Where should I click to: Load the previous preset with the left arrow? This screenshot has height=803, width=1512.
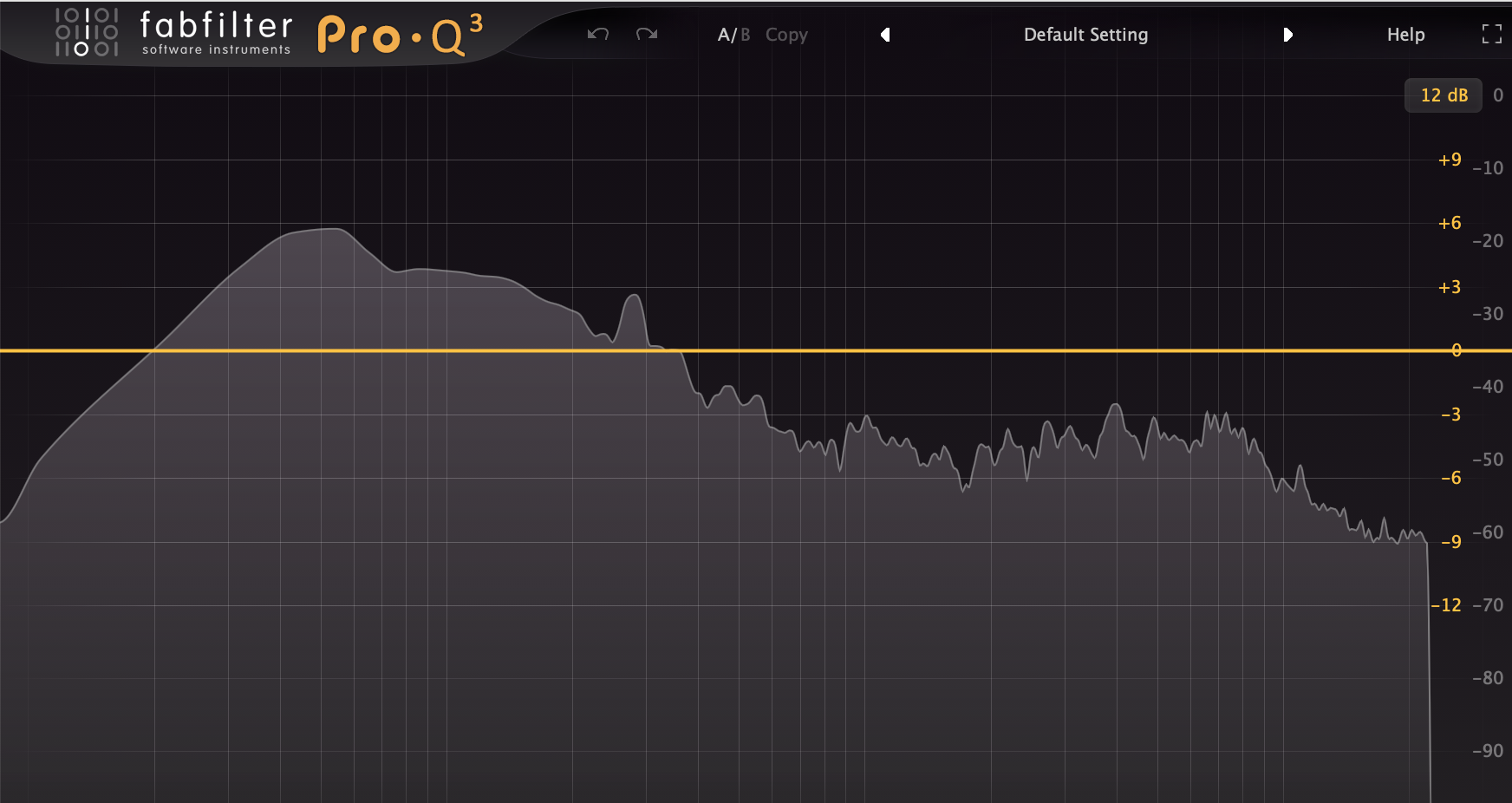pyautogui.click(x=885, y=35)
